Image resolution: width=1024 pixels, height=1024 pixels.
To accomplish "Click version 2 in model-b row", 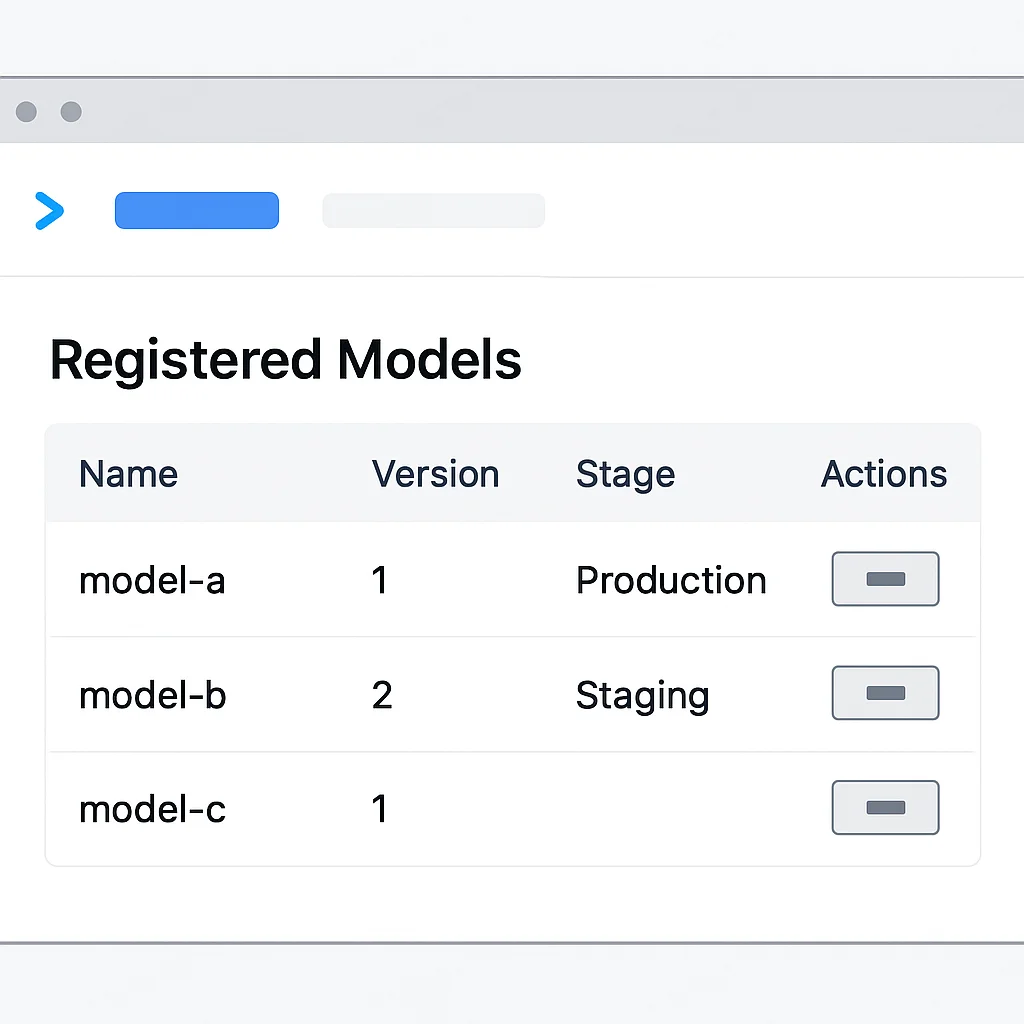I will (382, 694).
